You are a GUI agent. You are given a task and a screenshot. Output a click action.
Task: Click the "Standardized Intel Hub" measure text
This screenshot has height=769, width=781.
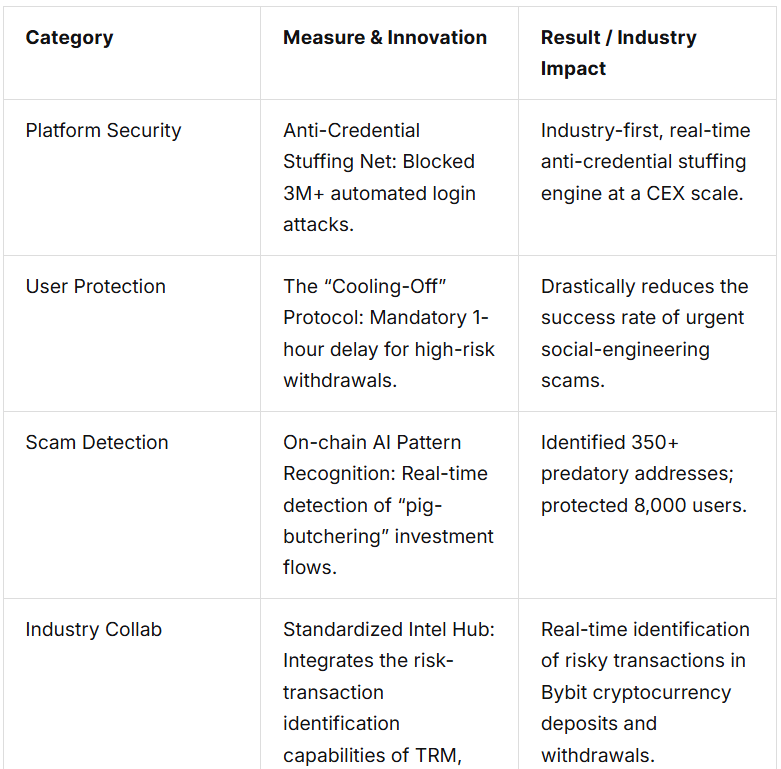pos(389,630)
